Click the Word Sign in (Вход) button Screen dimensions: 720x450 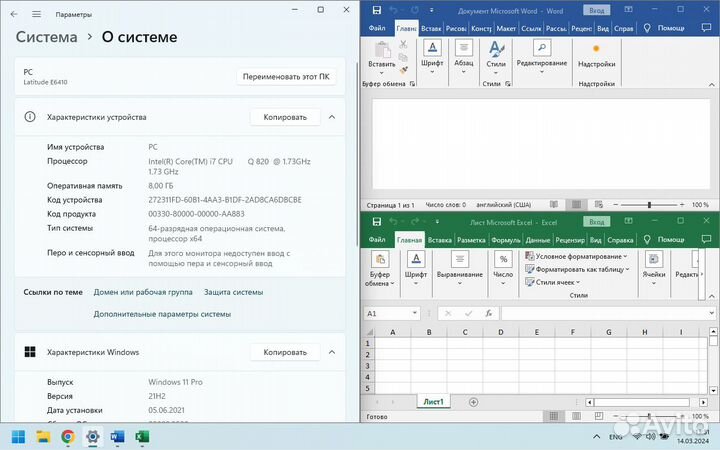(x=596, y=10)
